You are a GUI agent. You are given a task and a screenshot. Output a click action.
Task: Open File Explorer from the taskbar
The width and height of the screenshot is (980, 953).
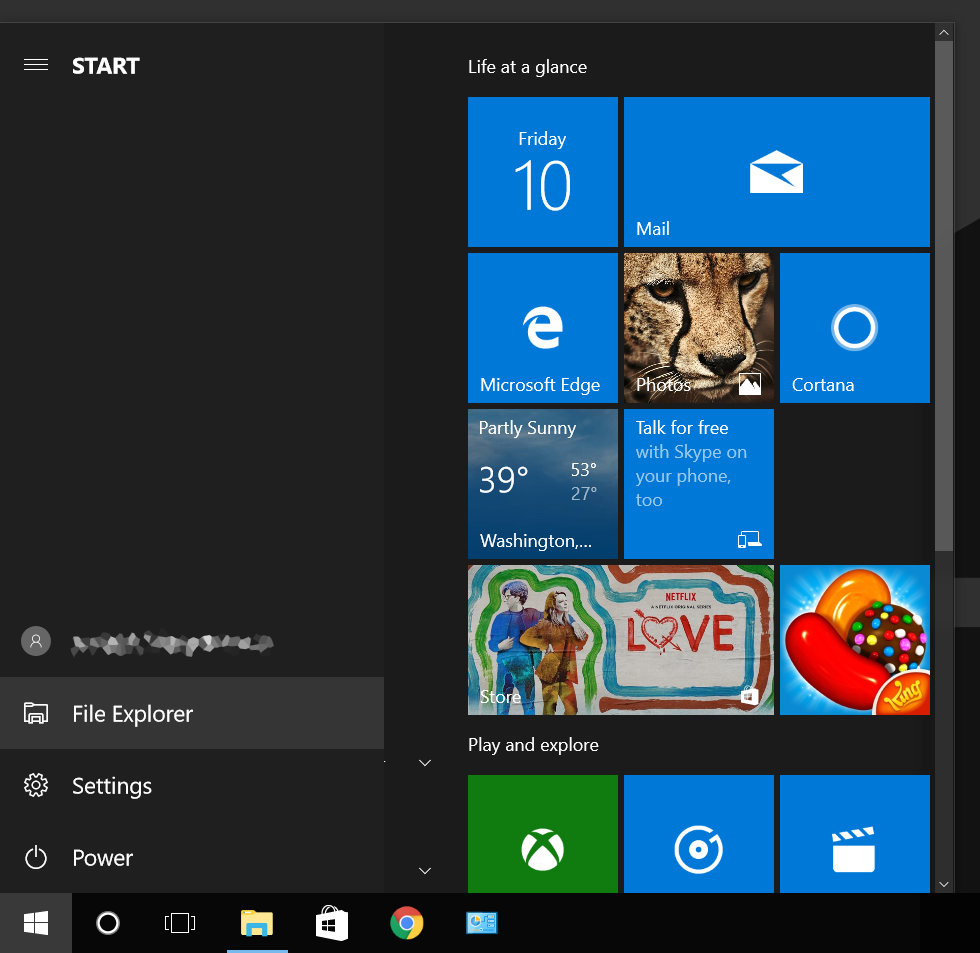pyautogui.click(x=257, y=923)
